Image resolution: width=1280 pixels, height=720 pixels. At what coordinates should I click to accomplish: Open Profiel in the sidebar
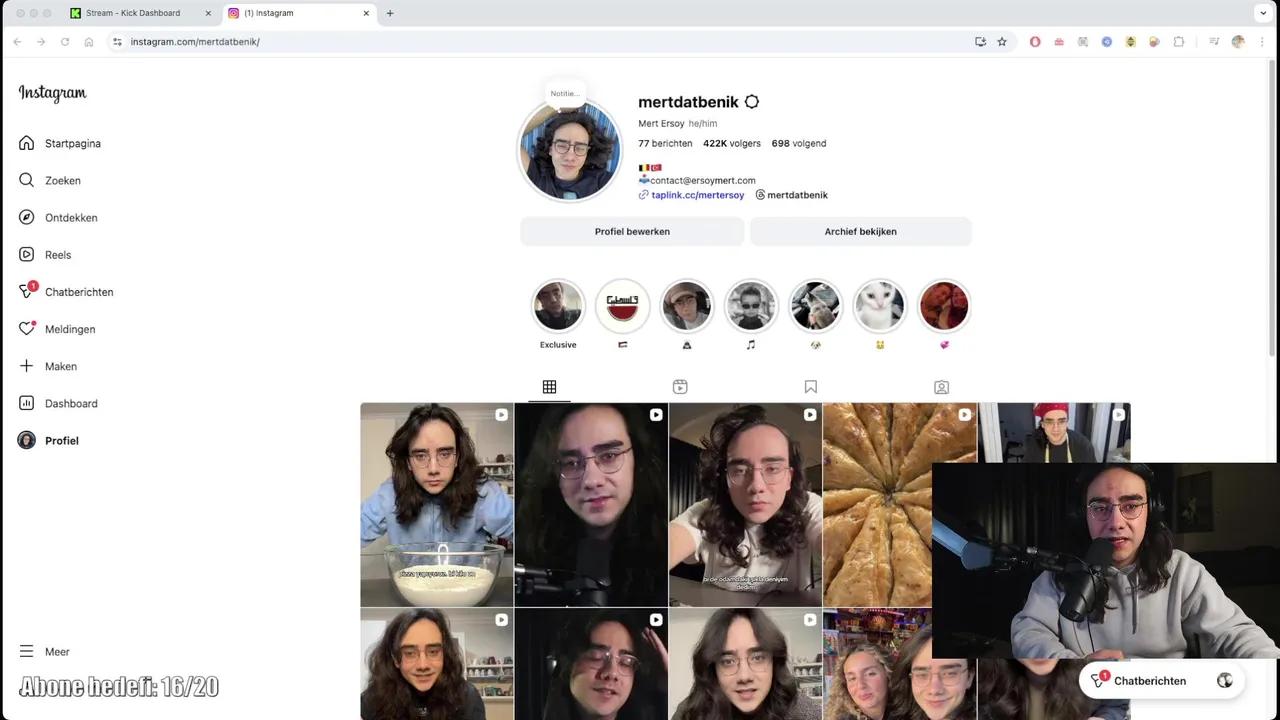coord(49,440)
